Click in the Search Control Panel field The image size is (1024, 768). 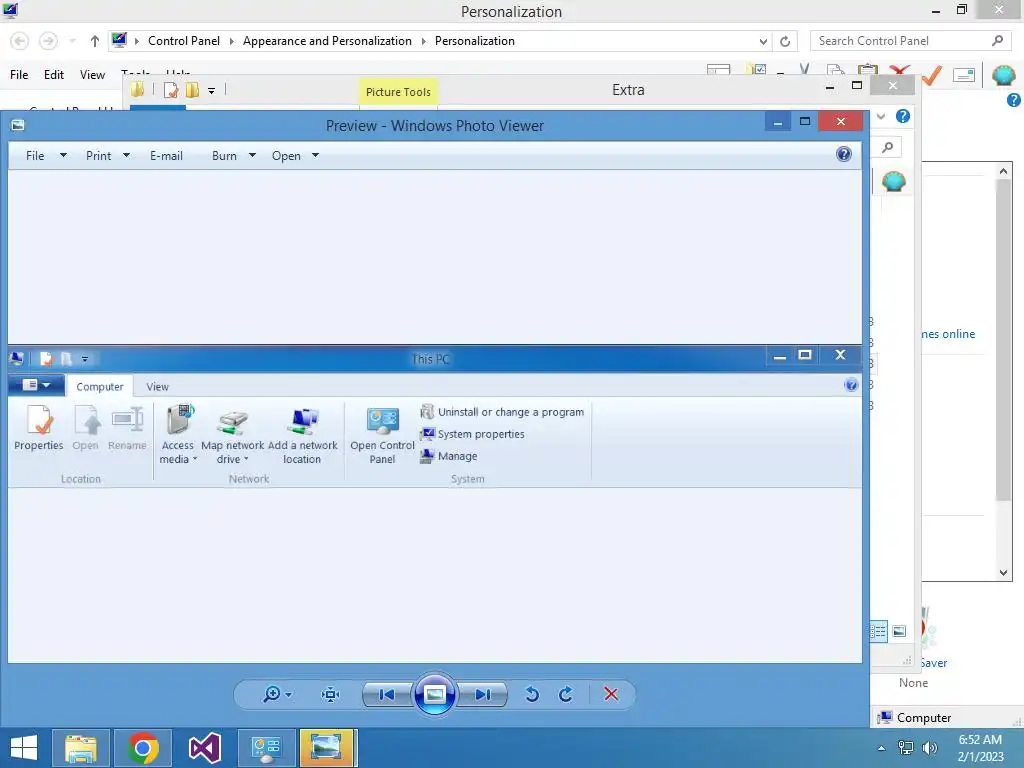pos(910,40)
